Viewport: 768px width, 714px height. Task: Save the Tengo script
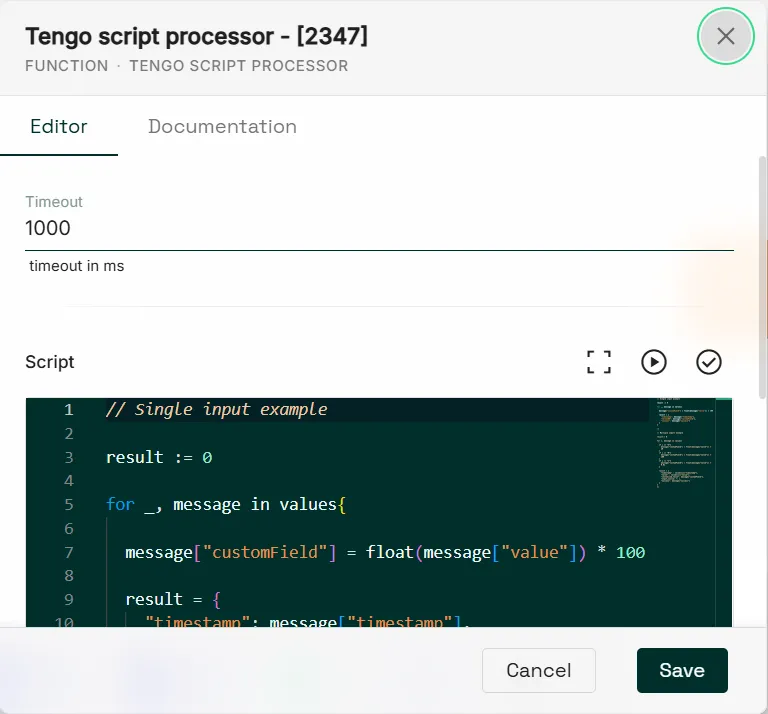tap(682, 670)
